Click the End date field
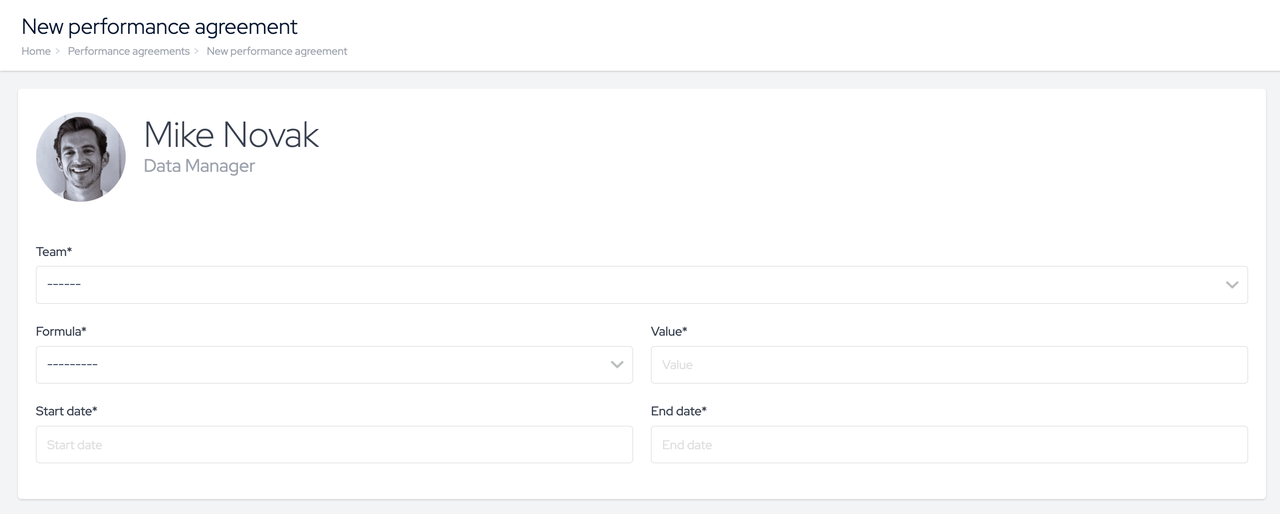 click(949, 445)
